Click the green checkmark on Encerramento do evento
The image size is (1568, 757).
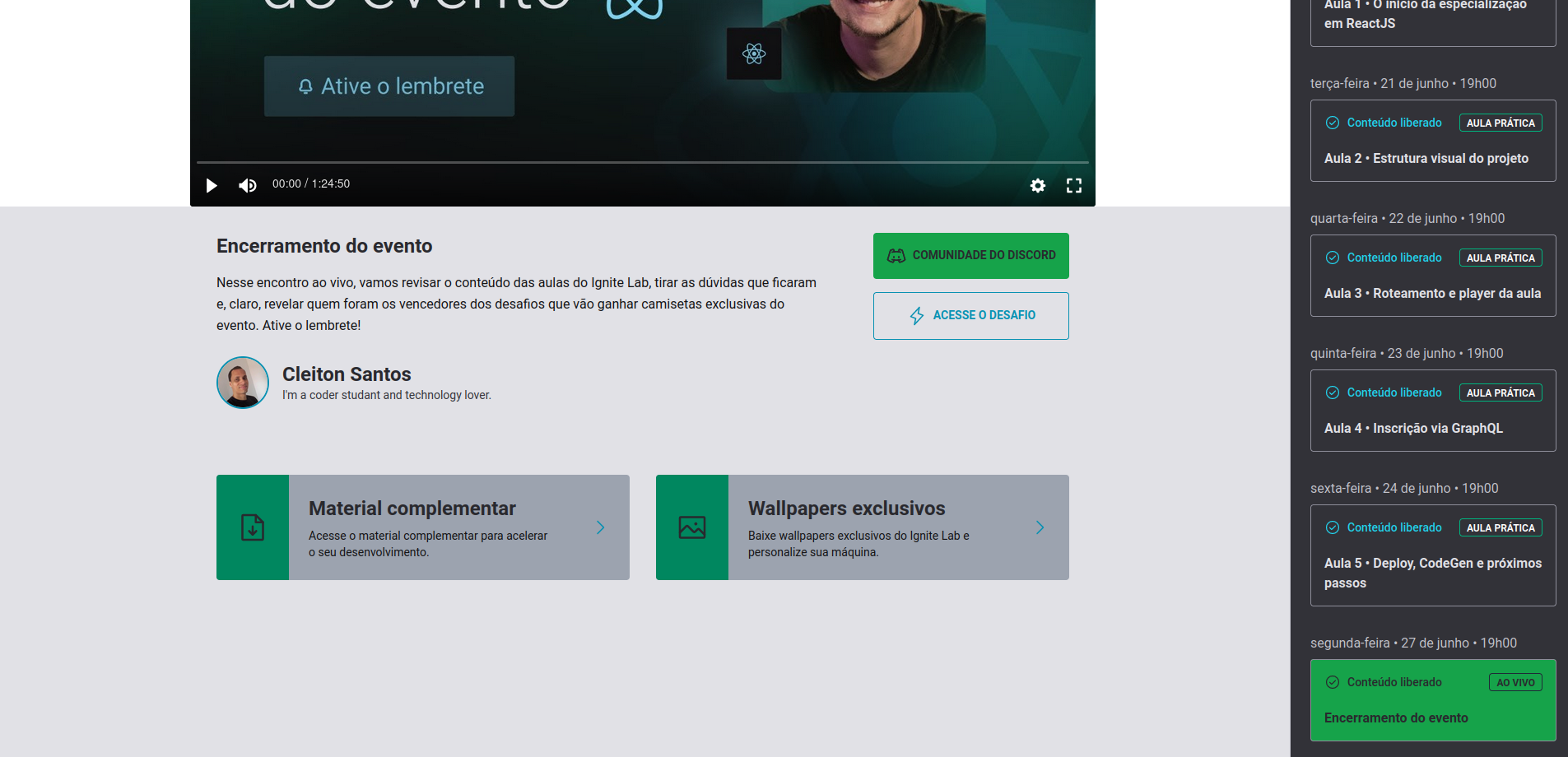tap(1333, 682)
